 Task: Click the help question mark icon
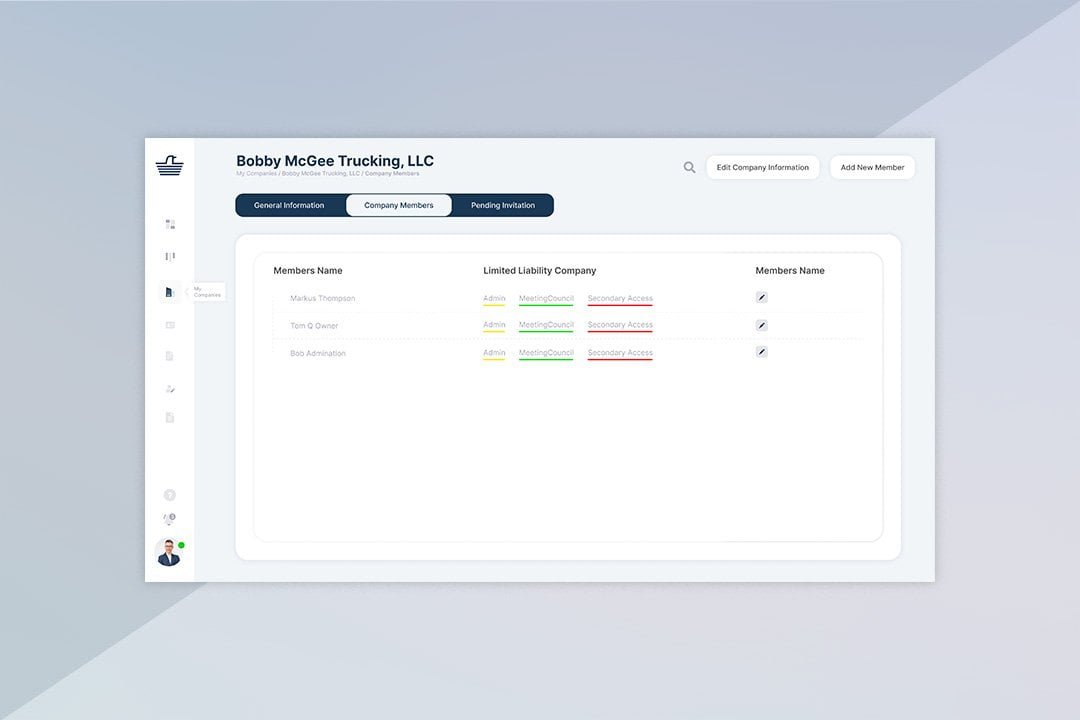tap(169, 495)
